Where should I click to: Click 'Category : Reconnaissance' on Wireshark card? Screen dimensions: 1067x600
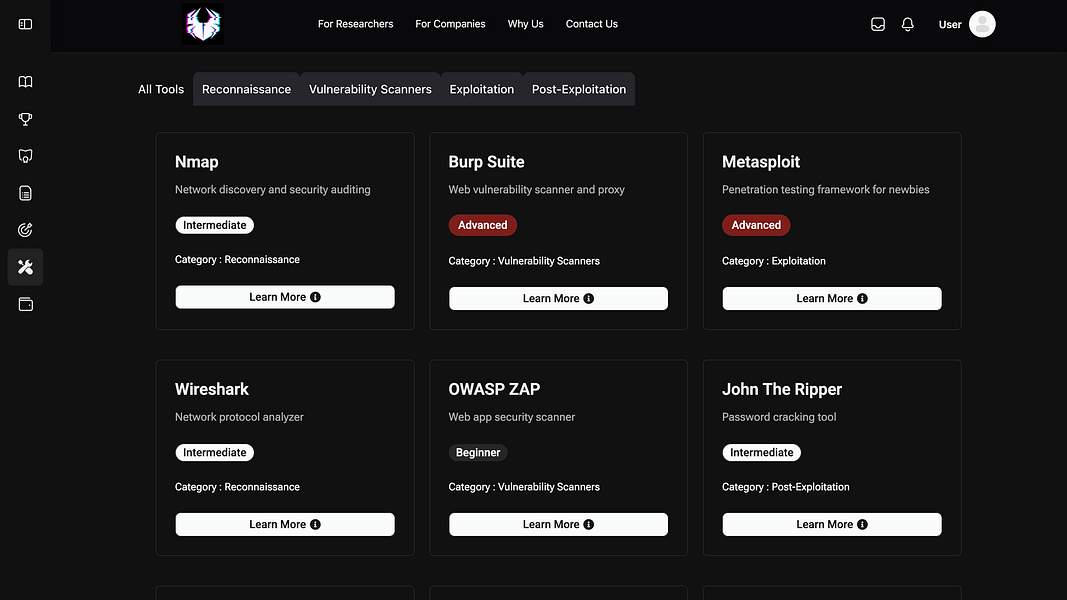tap(237, 487)
